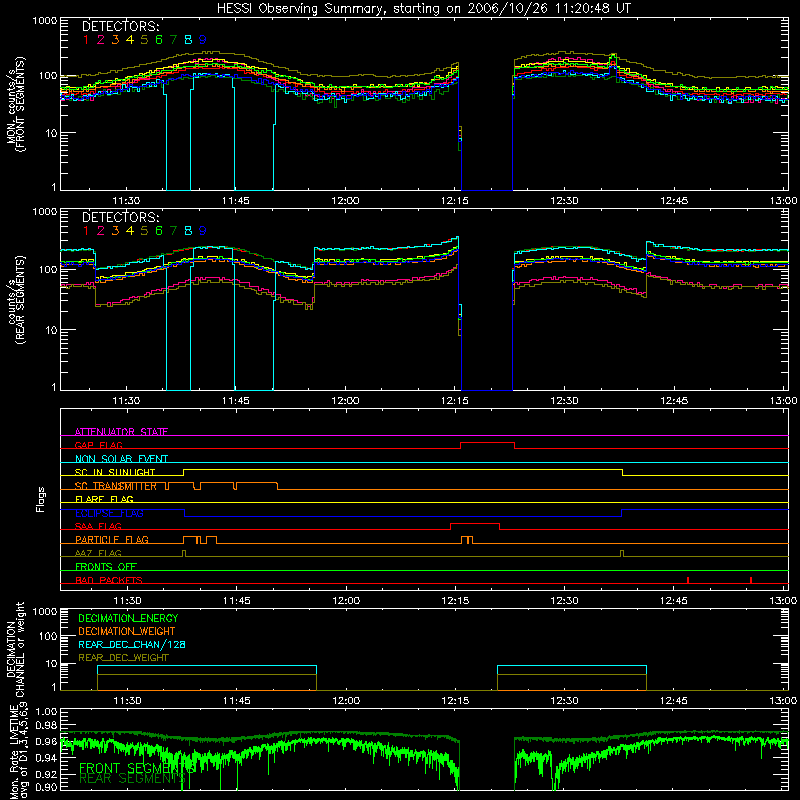The width and height of the screenshot is (800, 800).
Task: Click the DECIMATION_ENERGY legend entry
Action: pyautogui.click(x=128, y=618)
